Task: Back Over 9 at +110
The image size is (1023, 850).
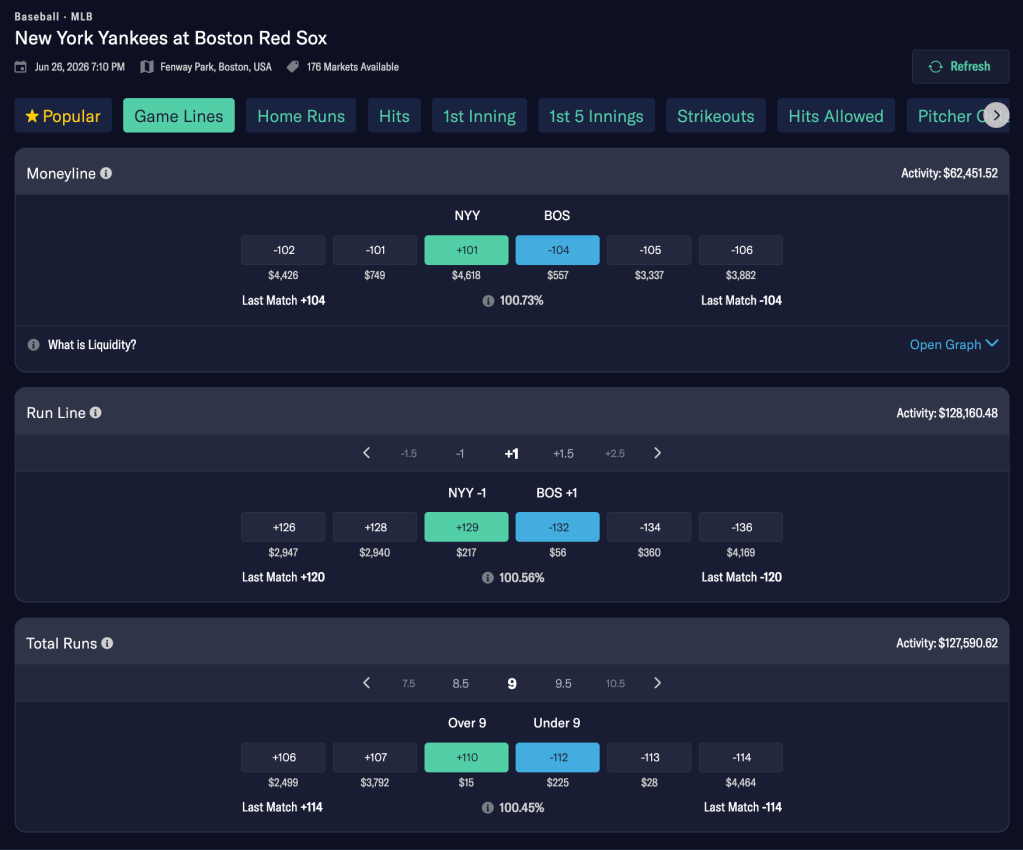Action: (x=466, y=757)
